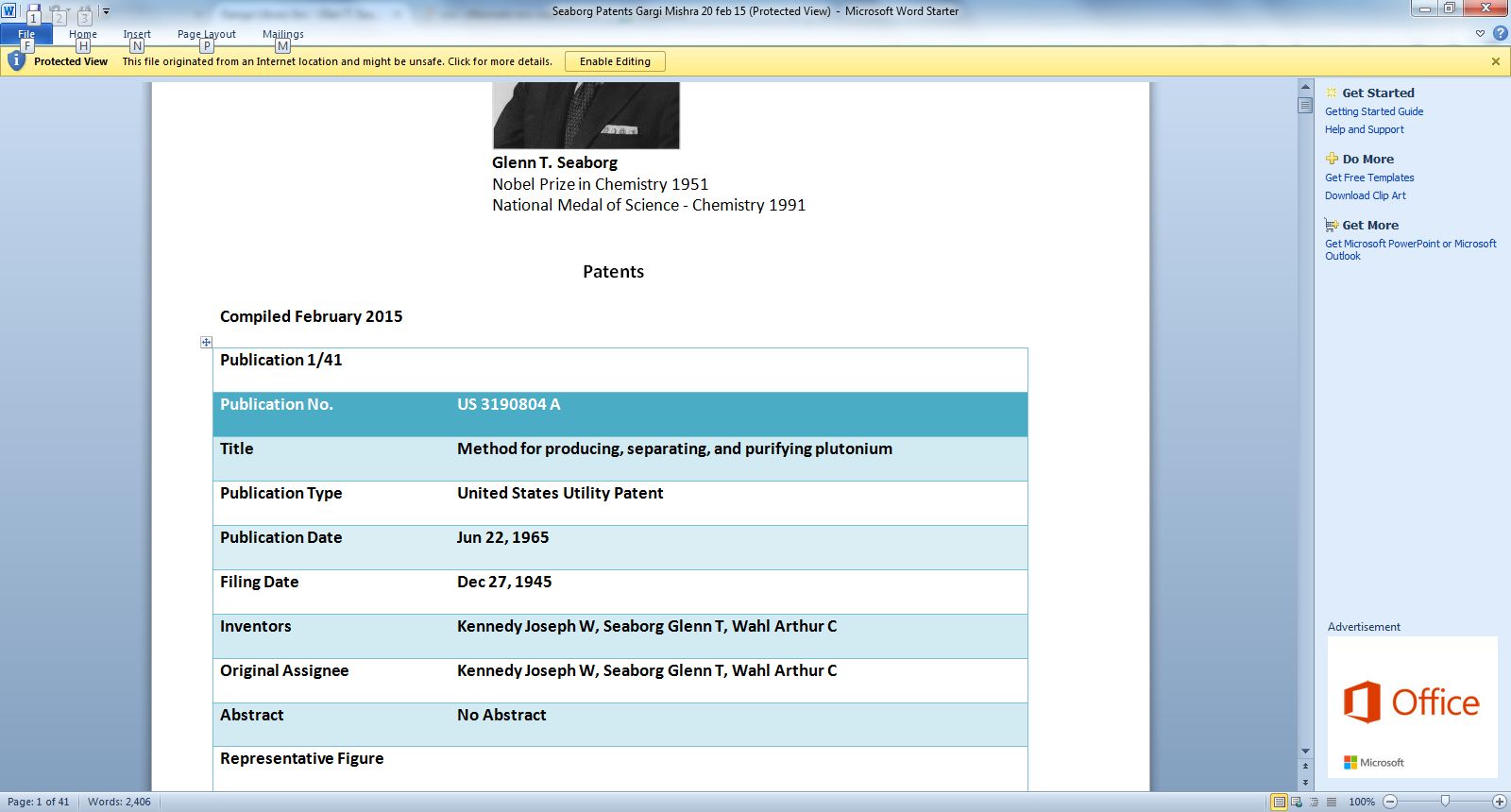Viewport: 1511px width, 812px height.
Task: Click the patent title about purifying plutonium
Action: [674, 448]
